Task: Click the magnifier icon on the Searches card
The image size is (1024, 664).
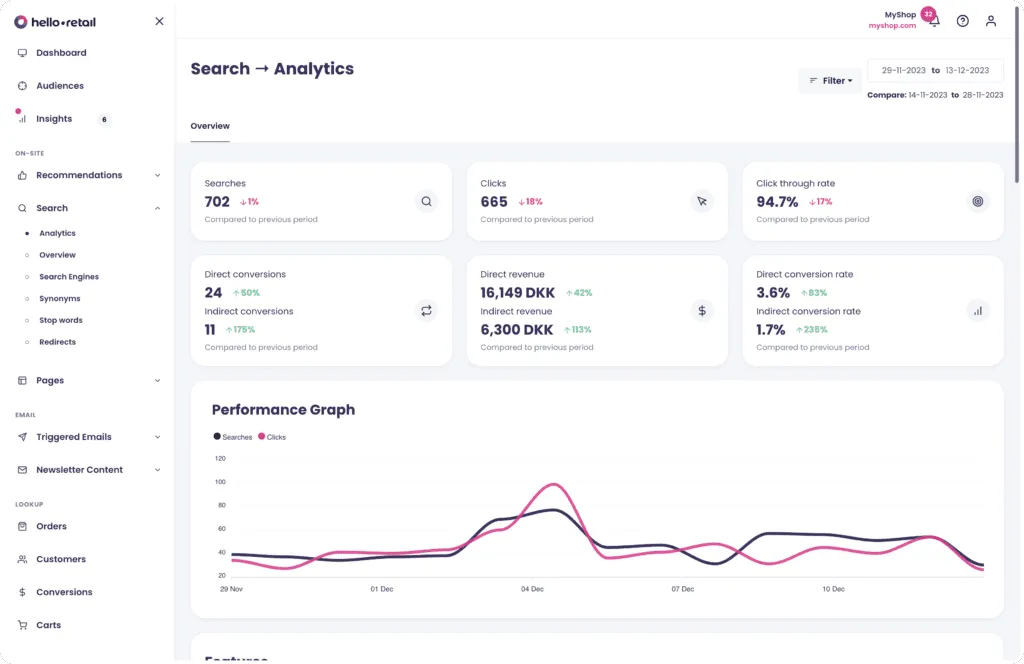Action: click(427, 201)
